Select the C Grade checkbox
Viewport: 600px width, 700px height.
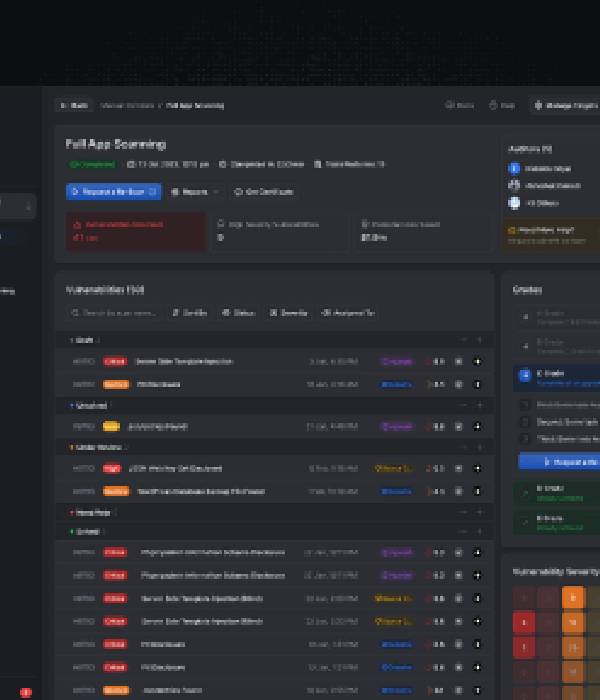(x=525, y=376)
